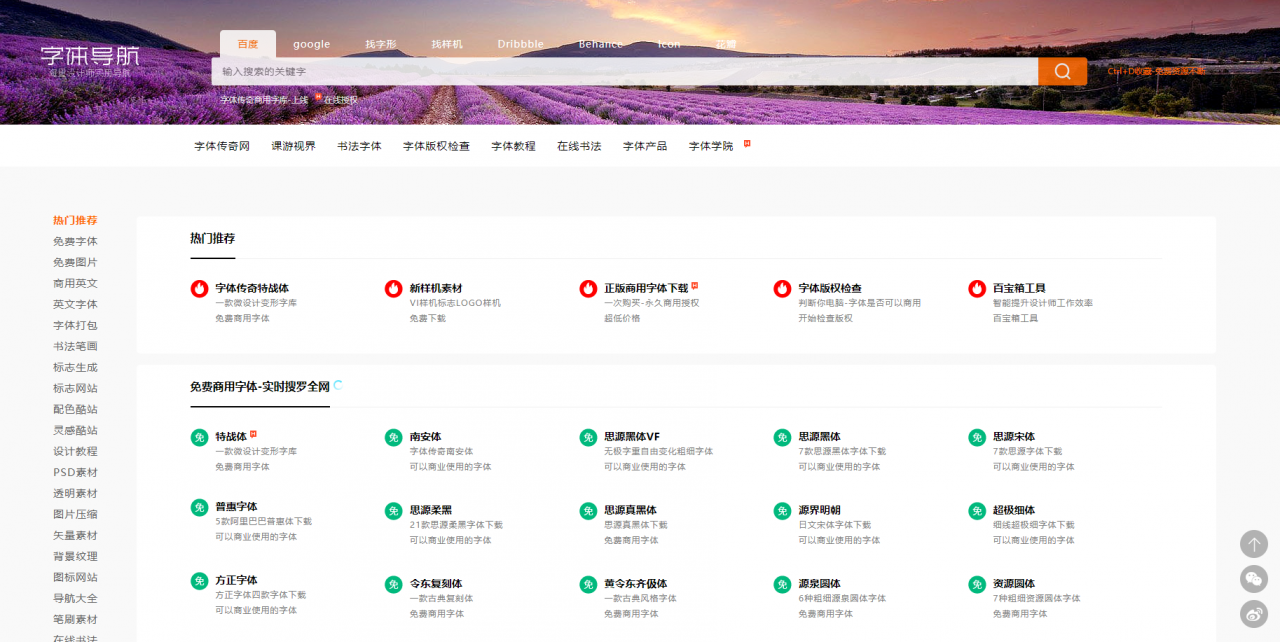Image resolution: width=1280 pixels, height=642 pixels.
Task: Click the flame icon beside 字体传奇特战体
Action: (x=199, y=287)
